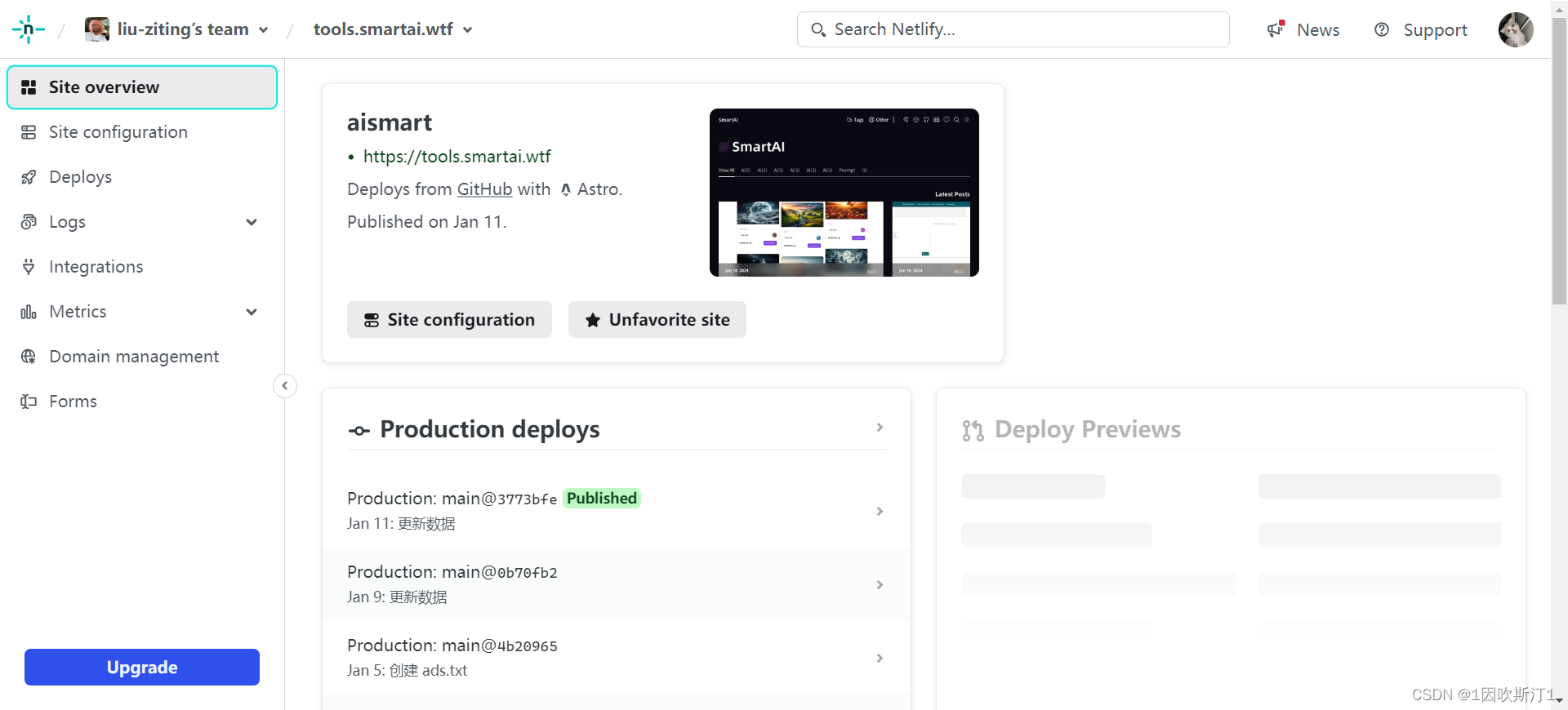Click the Deploy Previews pull request icon

tap(973, 431)
